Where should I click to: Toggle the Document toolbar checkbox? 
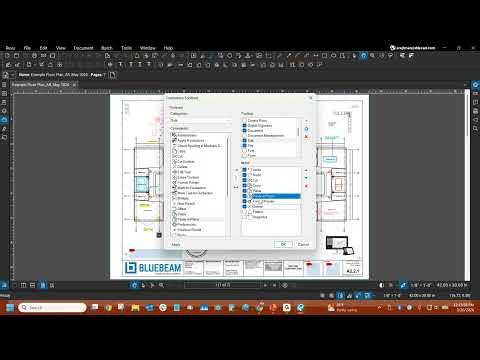tap(244, 130)
